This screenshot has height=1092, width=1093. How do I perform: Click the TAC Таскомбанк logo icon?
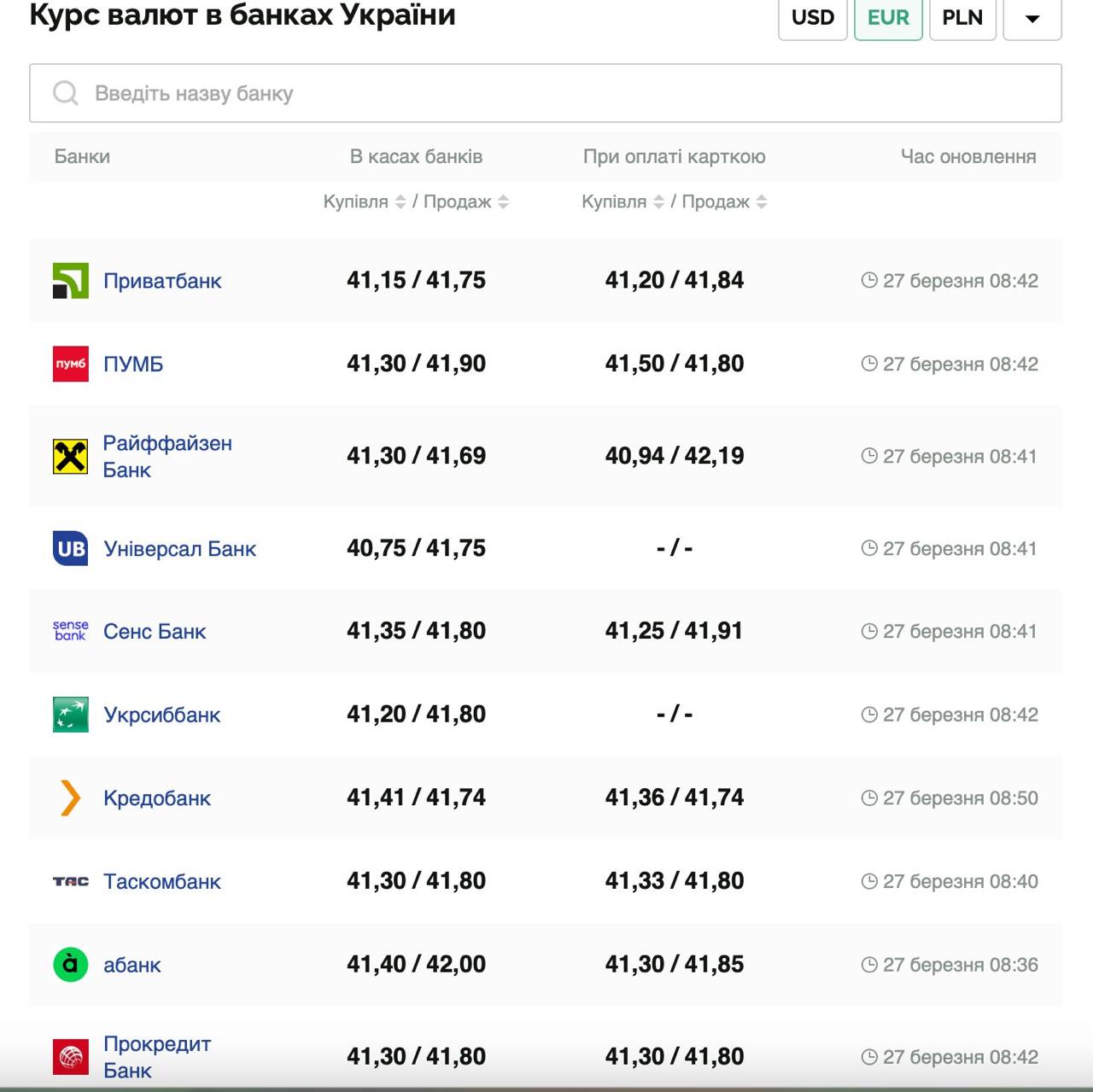pos(70,881)
